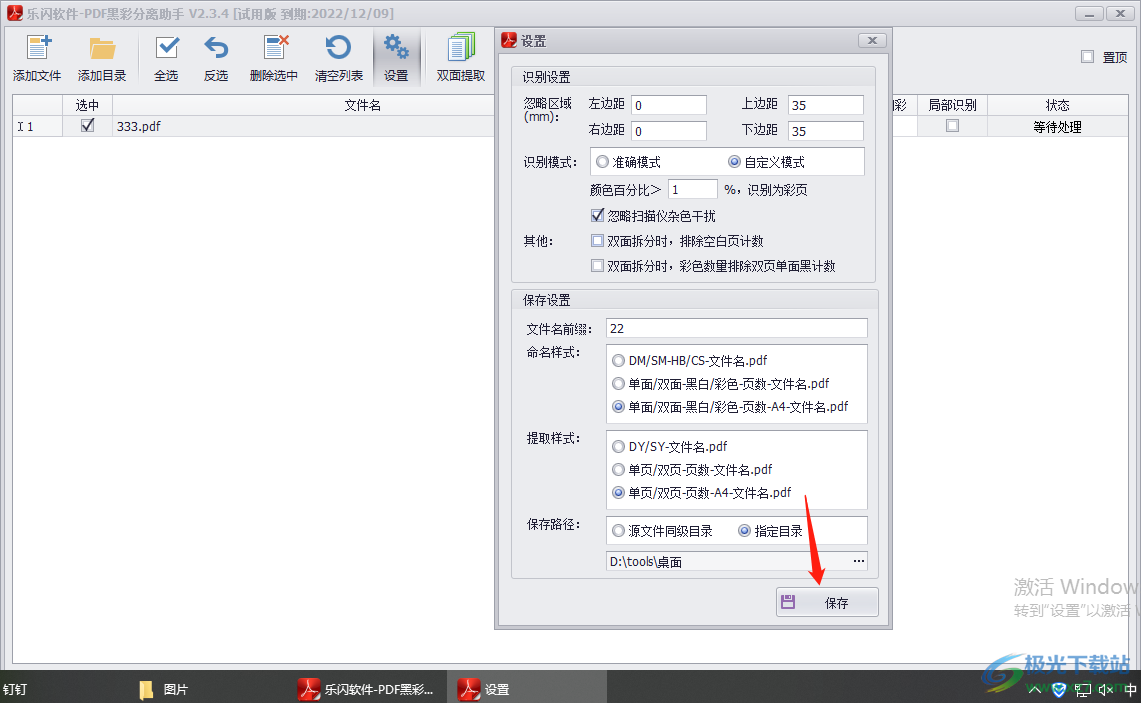This screenshot has height=703, width=1141.
Task: Open 设置 from the gear toolbar icon
Action: [397, 48]
